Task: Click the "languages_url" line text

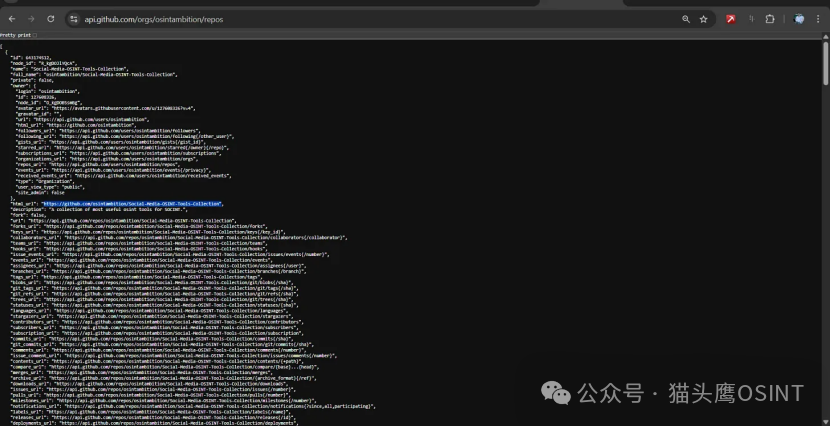Action: [x=148, y=311]
